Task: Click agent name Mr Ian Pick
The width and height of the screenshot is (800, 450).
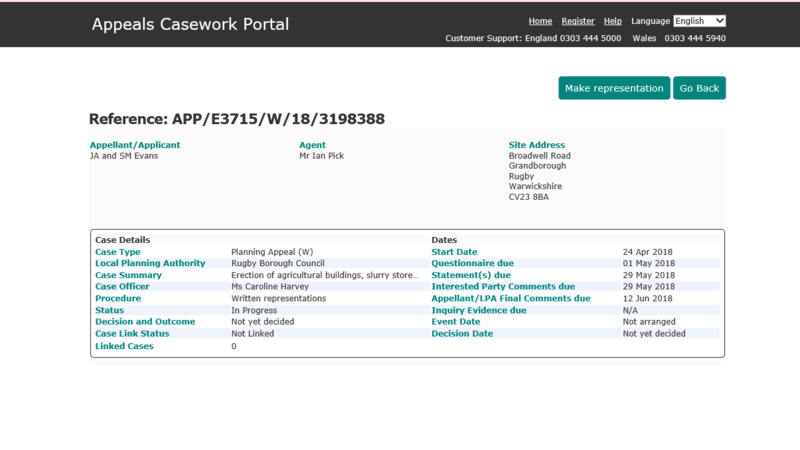Action: coord(322,156)
